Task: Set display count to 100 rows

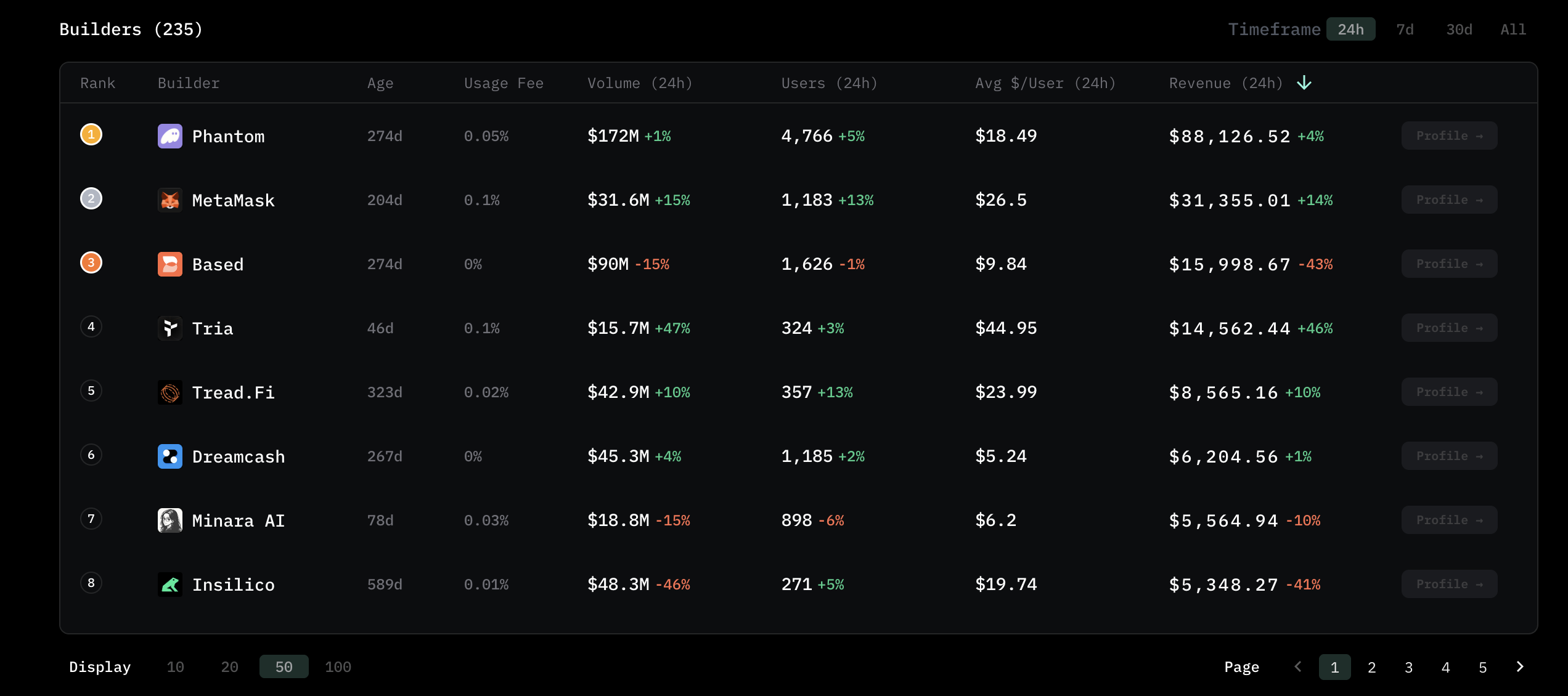Action: [x=338, y=667]
